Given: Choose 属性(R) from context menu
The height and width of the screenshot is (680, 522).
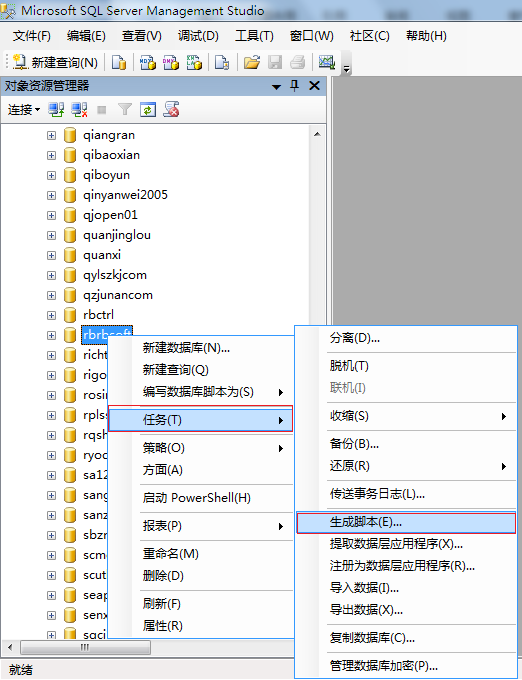Looking at the screenshot, I should [x=201, y=626].
